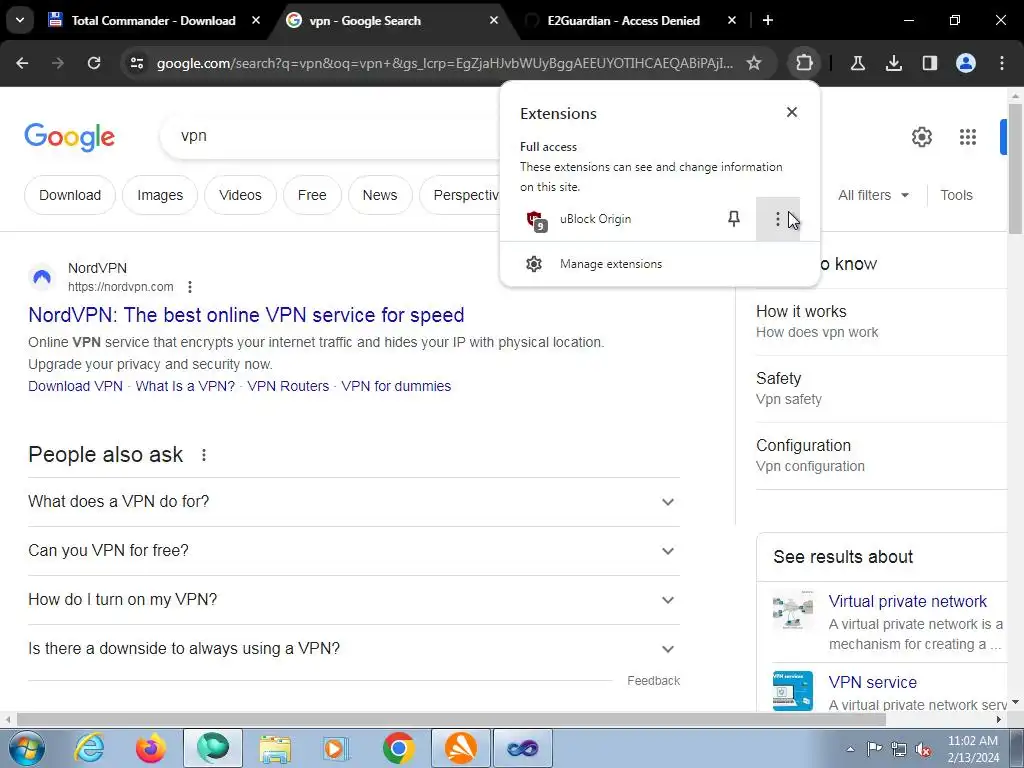
Task: Select the News filter chip
Action: (379, 195)
